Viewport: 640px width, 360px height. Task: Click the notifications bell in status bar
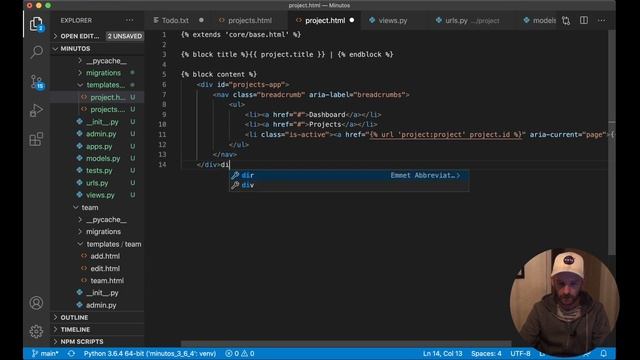pyautogui.click(x=603, y=353)
